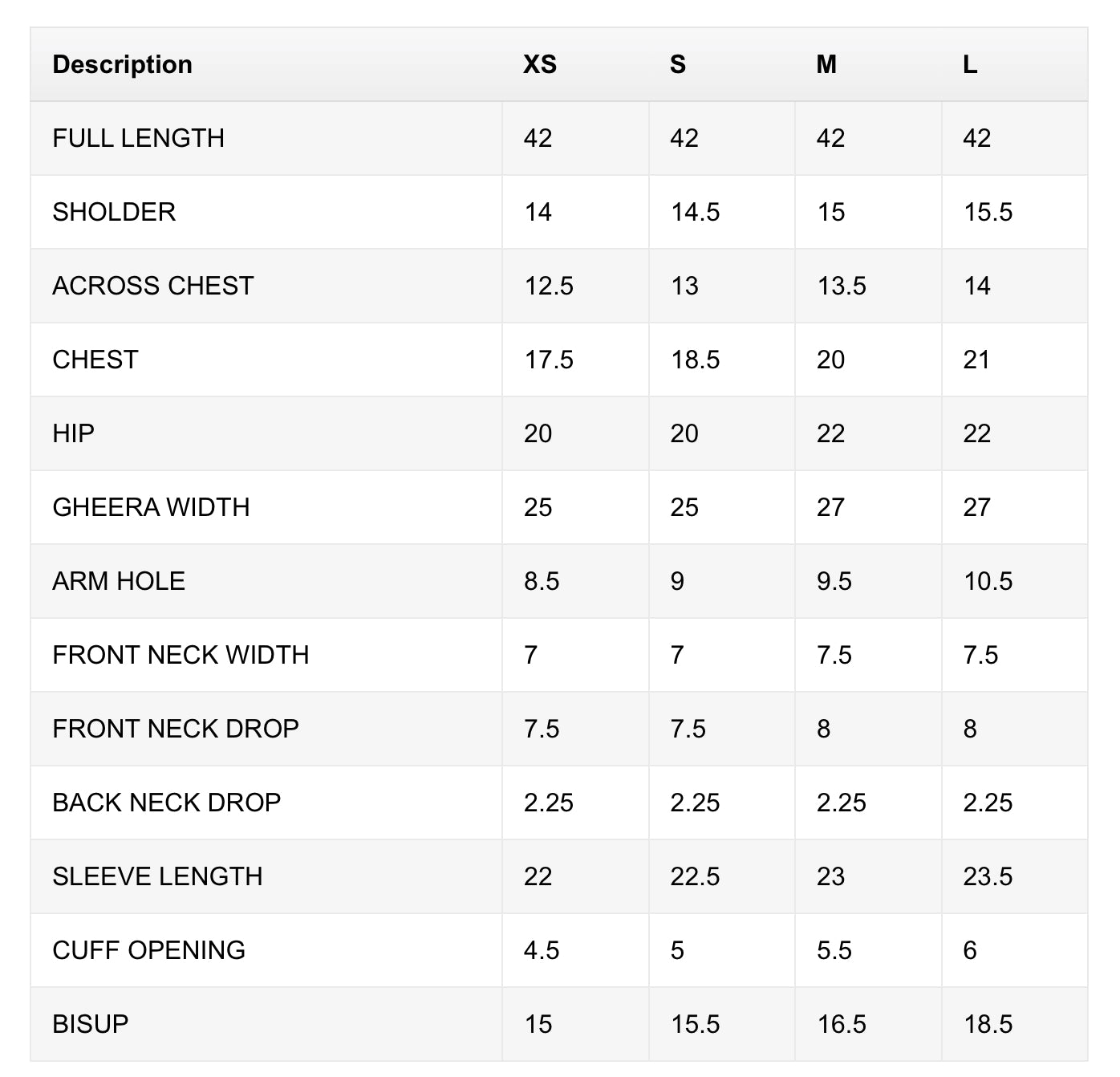Select the CHEST value 17.5 for XS
This screenshot has height=1077, width=1120.
click(x=549, y=360)
